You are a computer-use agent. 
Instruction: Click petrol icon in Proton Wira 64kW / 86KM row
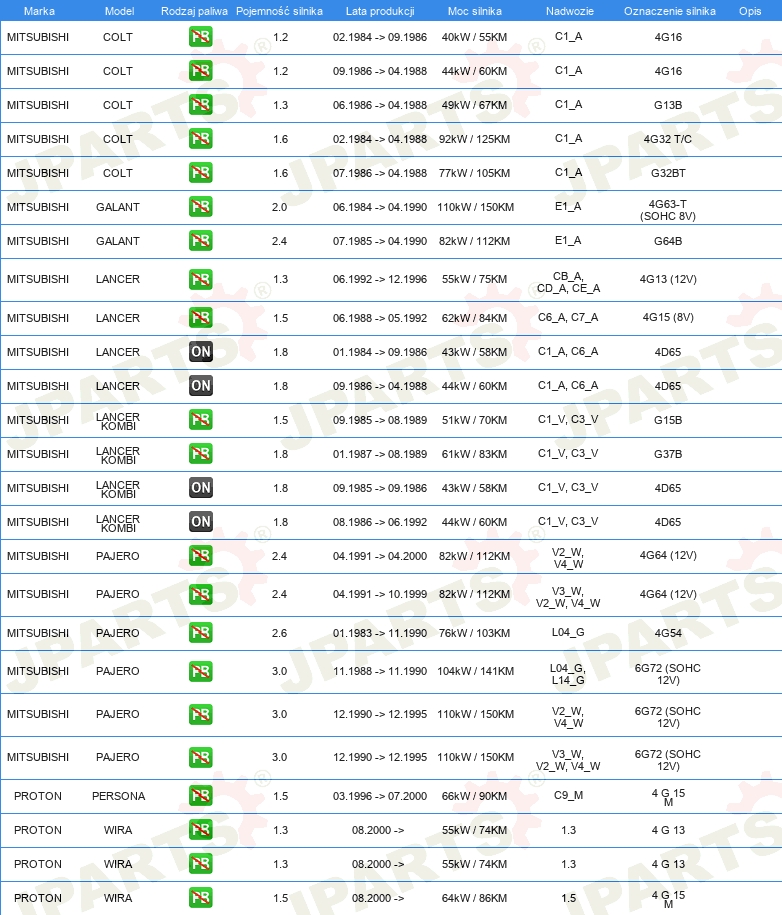coord(200,897)
